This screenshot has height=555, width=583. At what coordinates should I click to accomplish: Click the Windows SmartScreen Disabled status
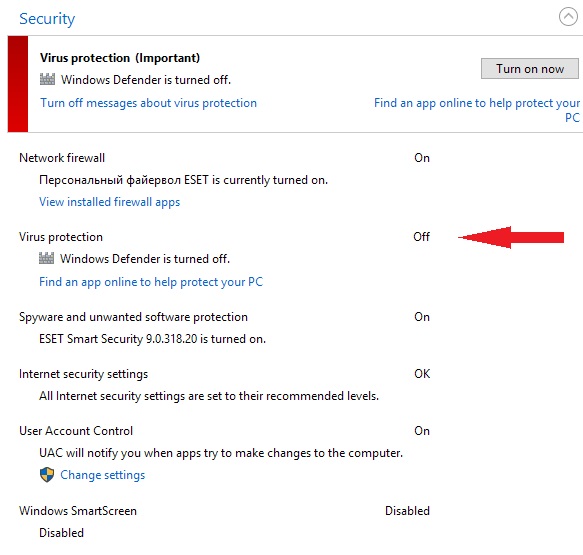coord(408,511)
